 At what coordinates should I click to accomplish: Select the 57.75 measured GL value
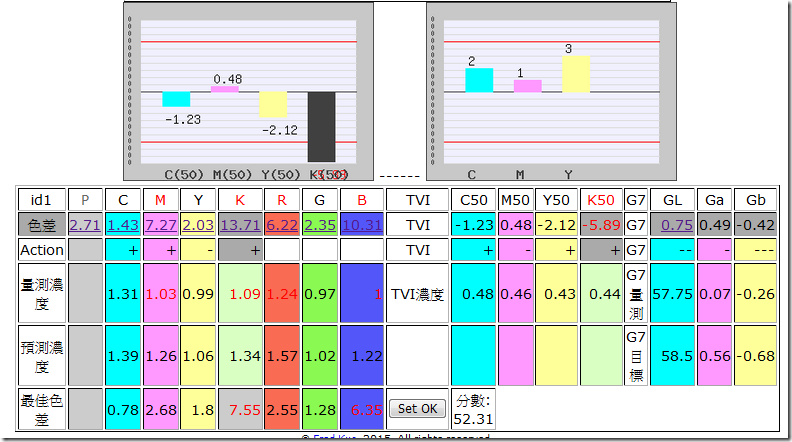pyautogui.click(x=672, y=293)
